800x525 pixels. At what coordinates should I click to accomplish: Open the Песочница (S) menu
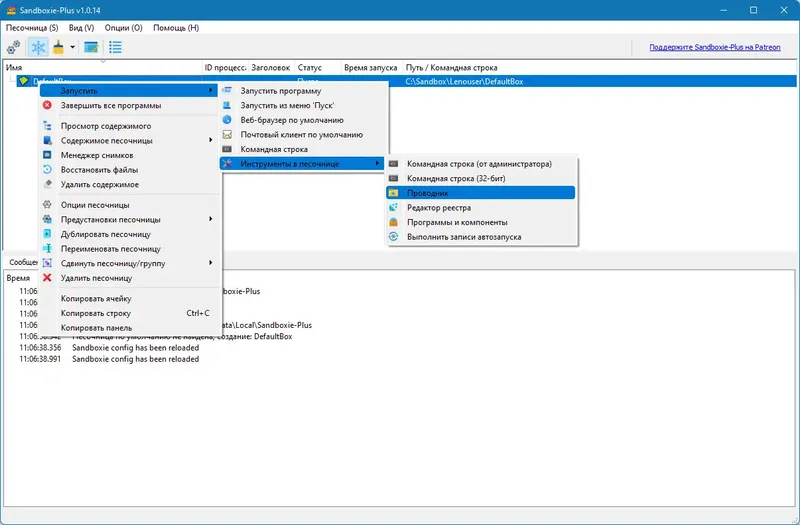tap(32, 28)
